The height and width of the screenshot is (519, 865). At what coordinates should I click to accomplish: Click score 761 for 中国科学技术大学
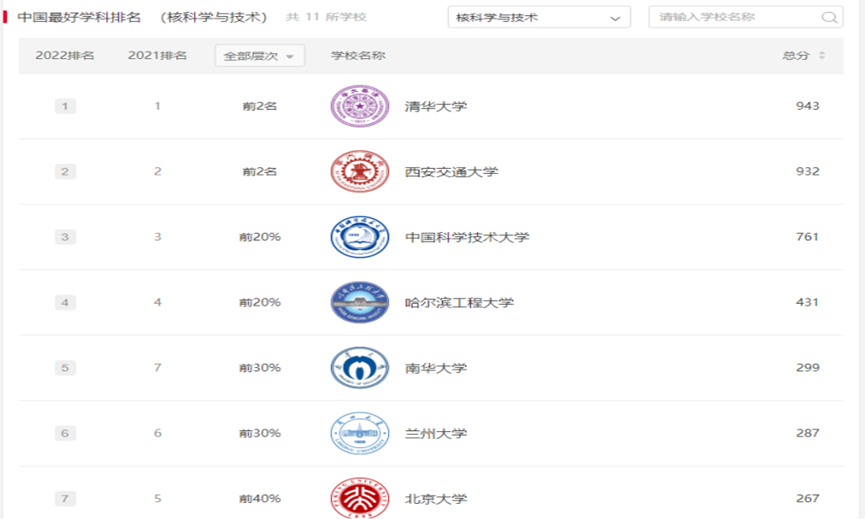coord(807,237)
